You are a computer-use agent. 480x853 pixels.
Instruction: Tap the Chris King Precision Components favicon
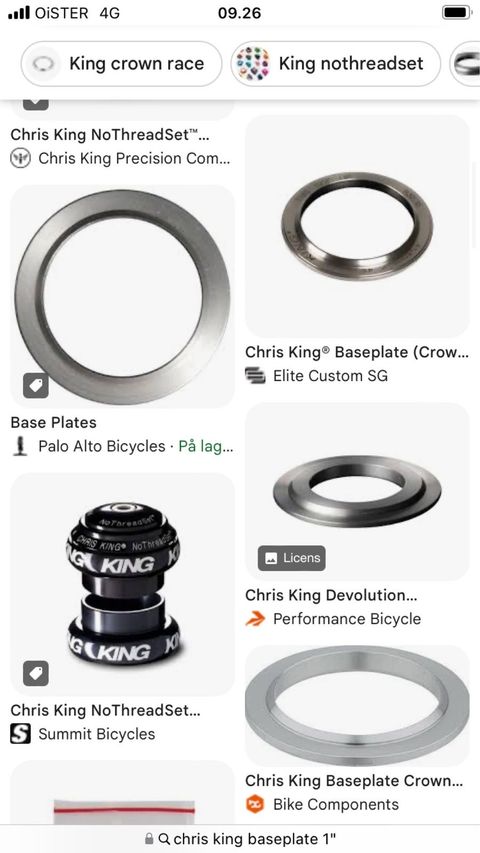[20, 158]
